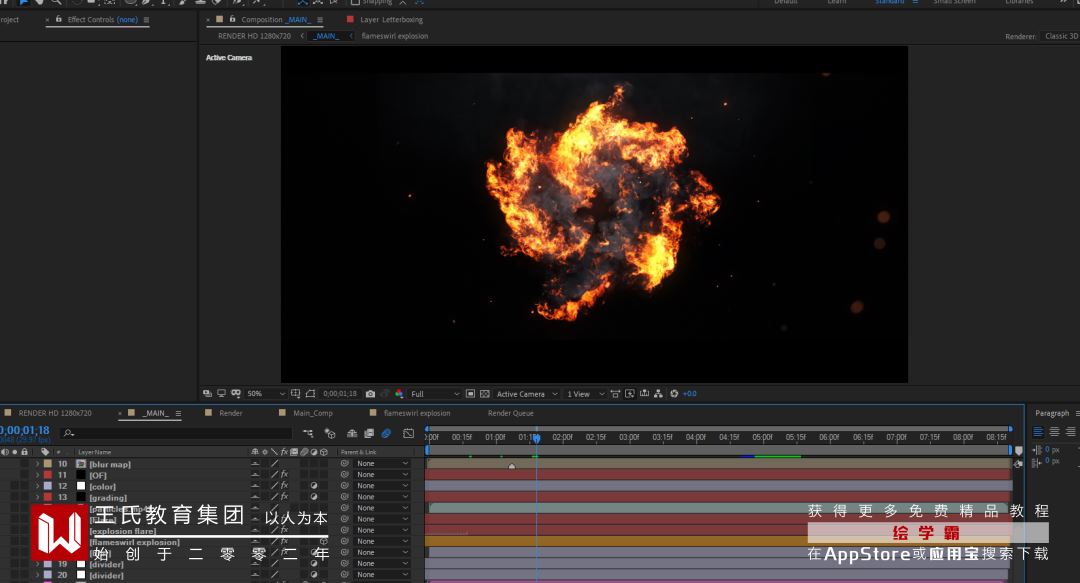This screenshot has width=1080, height=583.
Task: Click the current timecode 0;00;01;18 display
Action: (x=24, y=430)
